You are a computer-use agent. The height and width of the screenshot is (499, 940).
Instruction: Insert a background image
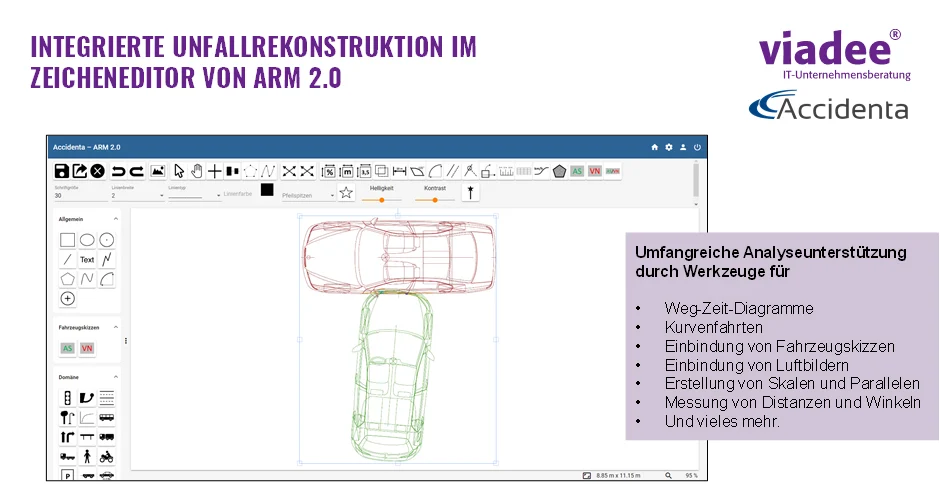click(x=158, y=171)
